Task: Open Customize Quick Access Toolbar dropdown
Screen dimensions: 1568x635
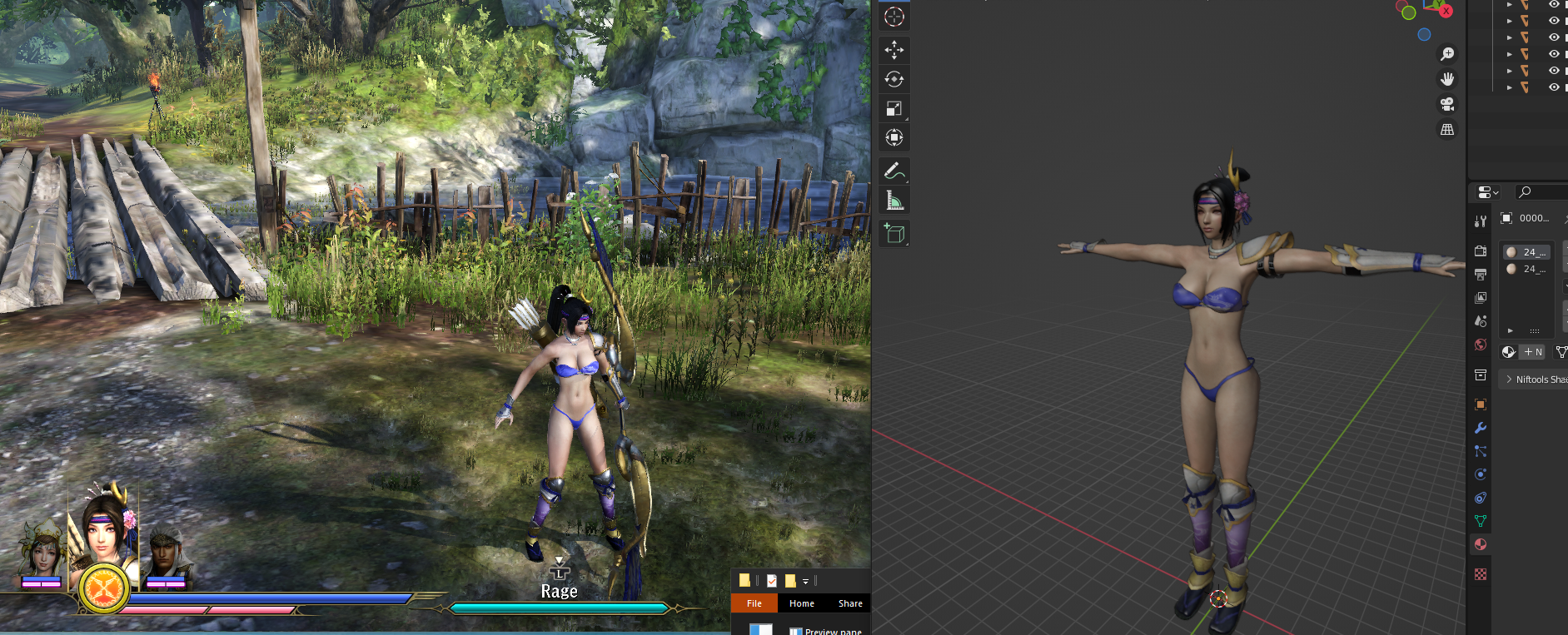Action: click(806, 581)
